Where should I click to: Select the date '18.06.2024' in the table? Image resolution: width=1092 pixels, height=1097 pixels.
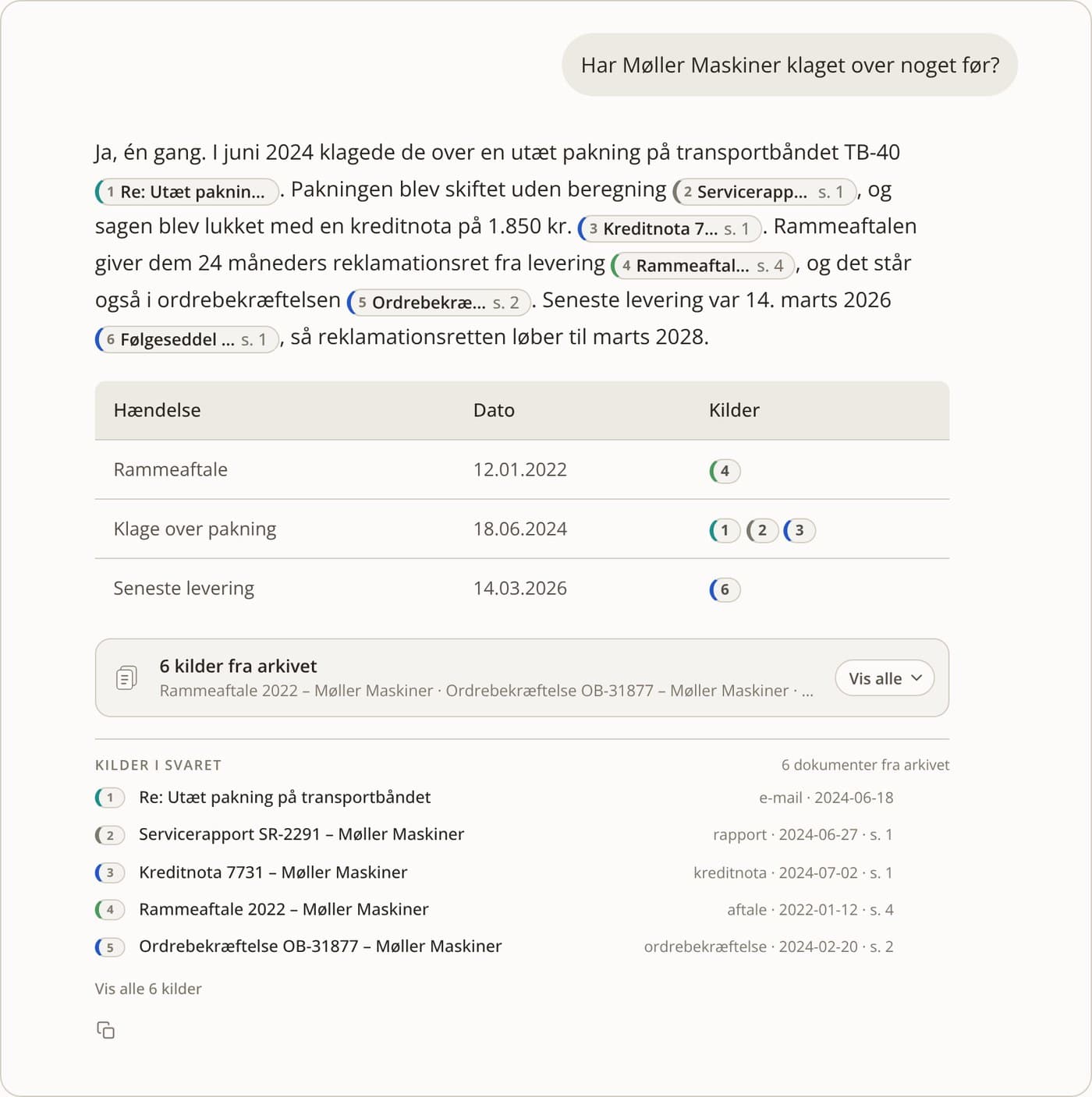tap(520, 529)
